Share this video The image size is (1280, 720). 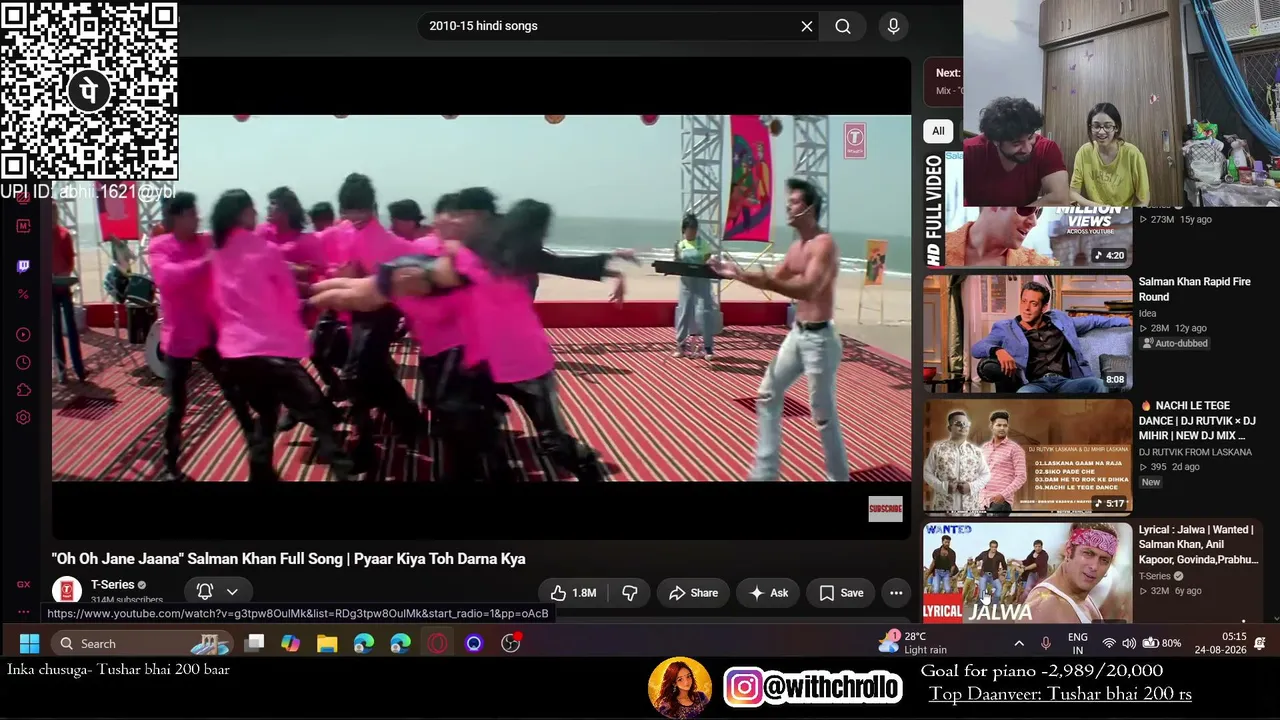(x=693, y=593)
